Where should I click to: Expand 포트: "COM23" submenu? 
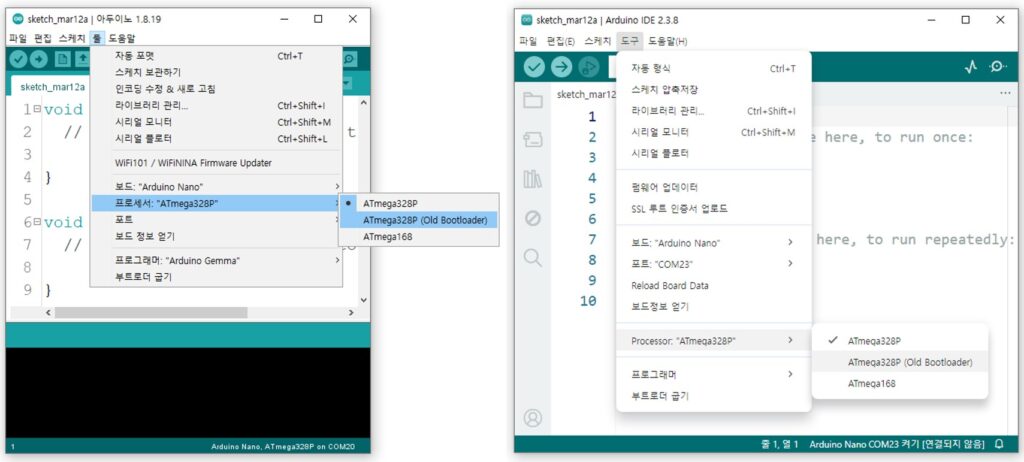[711, 264]
